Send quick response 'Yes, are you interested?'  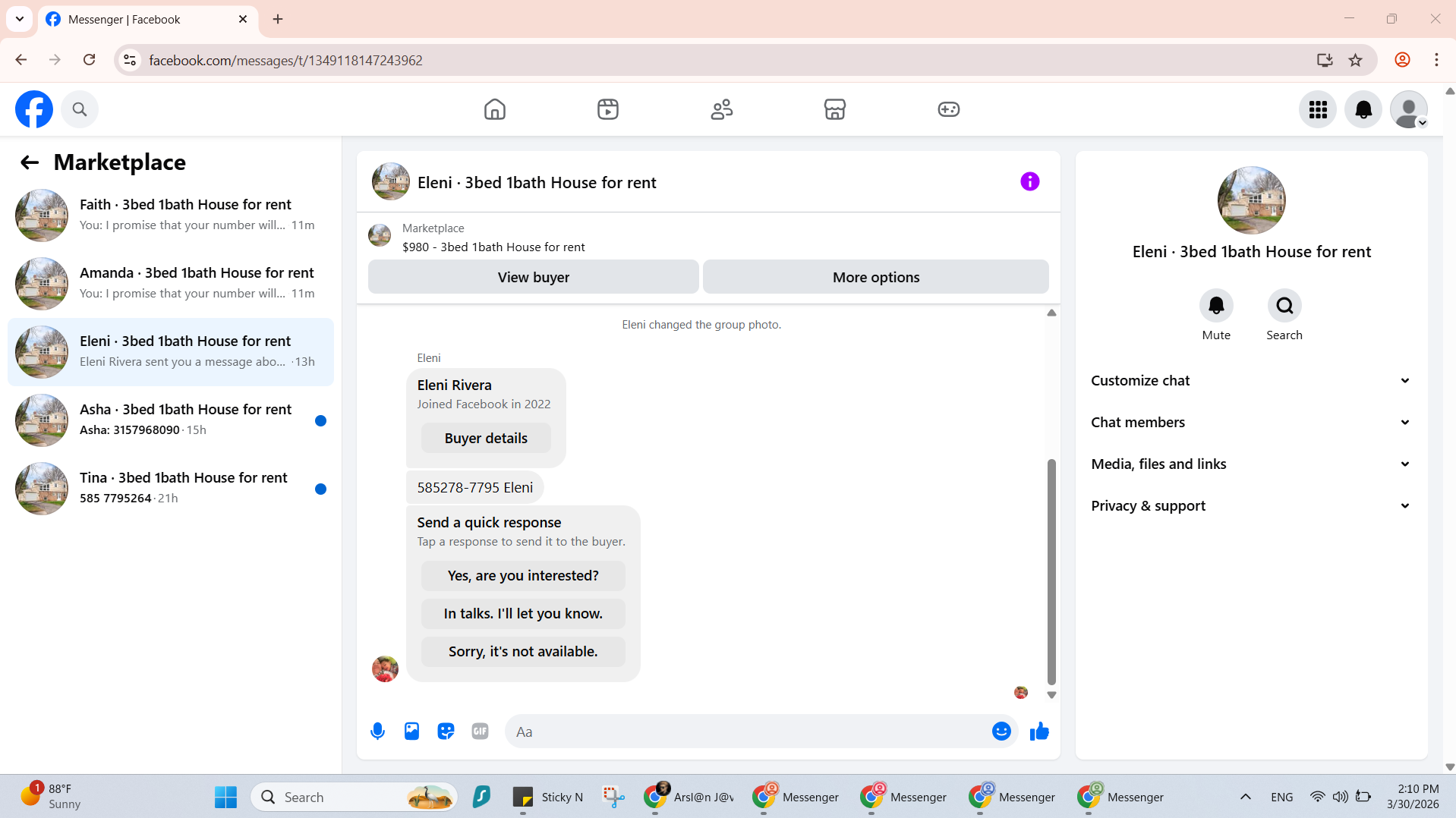point(523,576)
